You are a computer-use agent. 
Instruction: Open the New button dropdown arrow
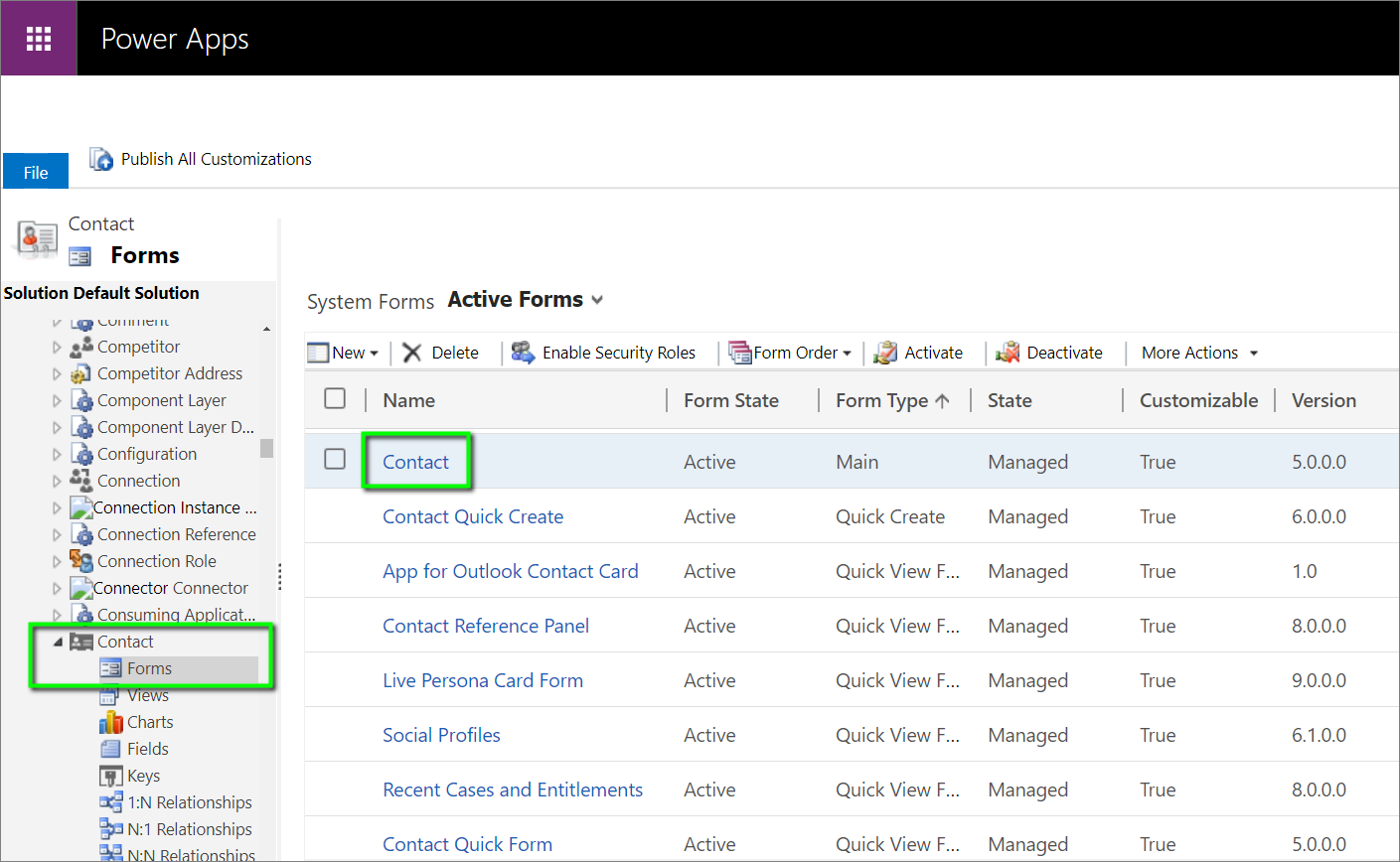(x=374, y=354)
